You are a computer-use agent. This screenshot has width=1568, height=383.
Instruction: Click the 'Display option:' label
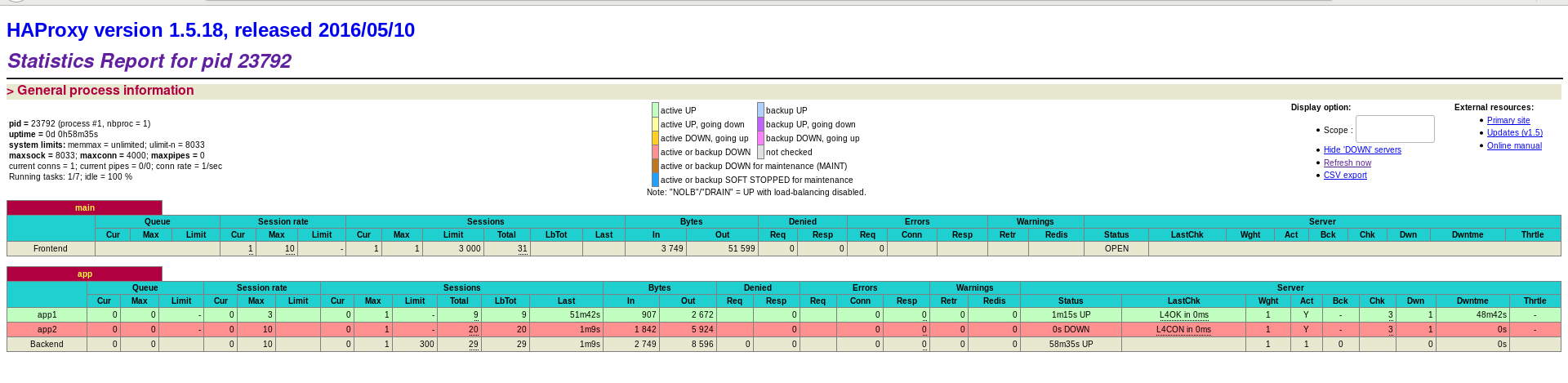click(x=1321, y=107)
